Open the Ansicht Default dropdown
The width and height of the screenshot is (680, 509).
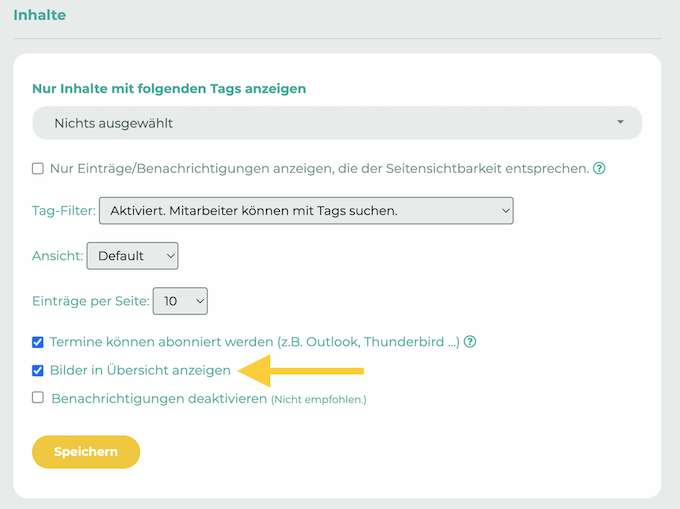[132, 256]
